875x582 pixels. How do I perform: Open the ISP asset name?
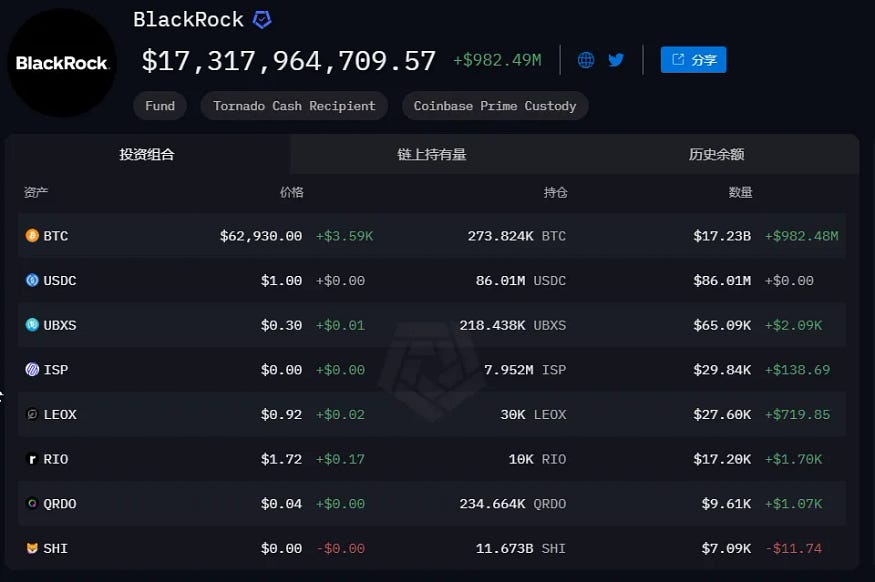(56, 370)
